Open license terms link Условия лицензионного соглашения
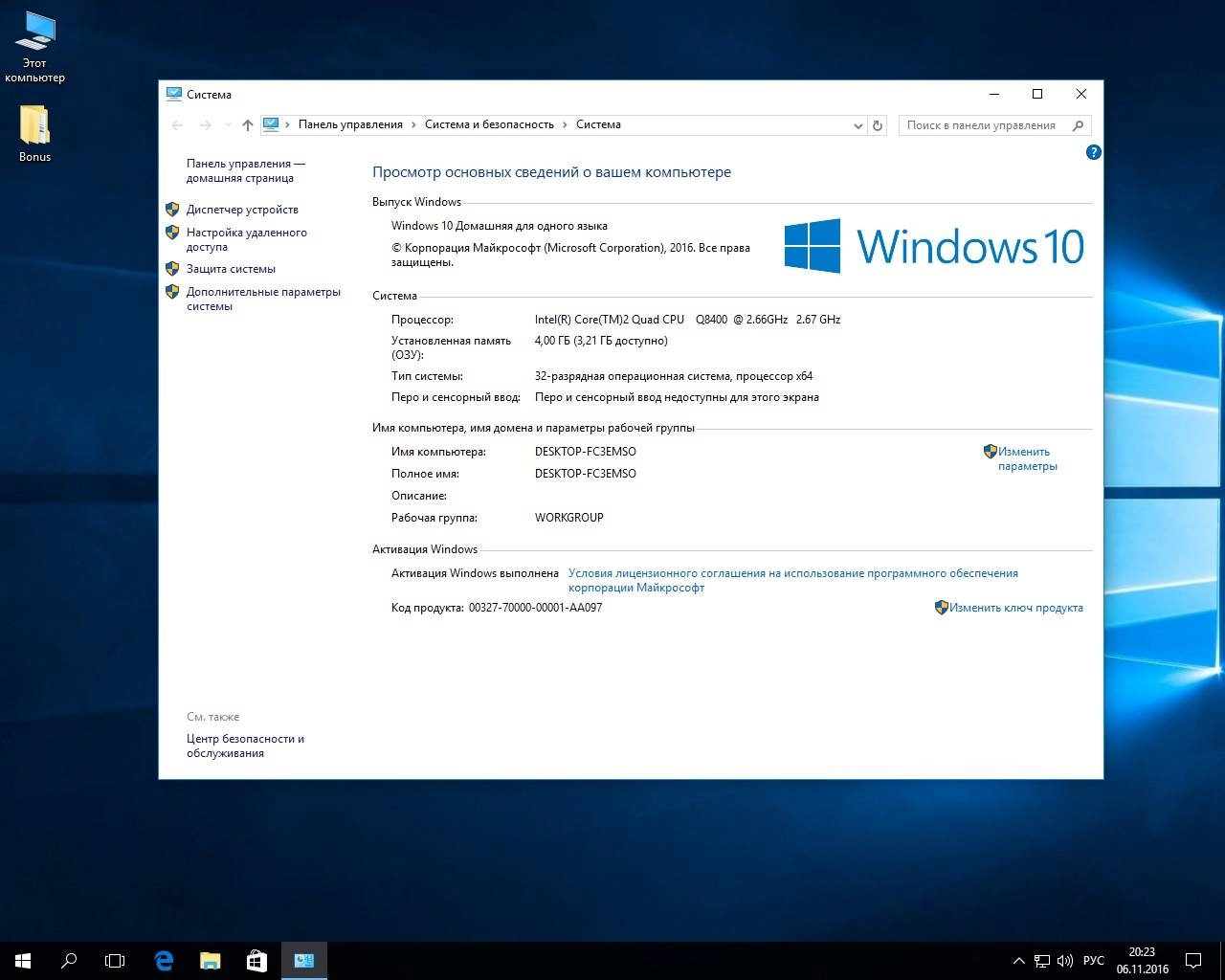 pos(793,580)
